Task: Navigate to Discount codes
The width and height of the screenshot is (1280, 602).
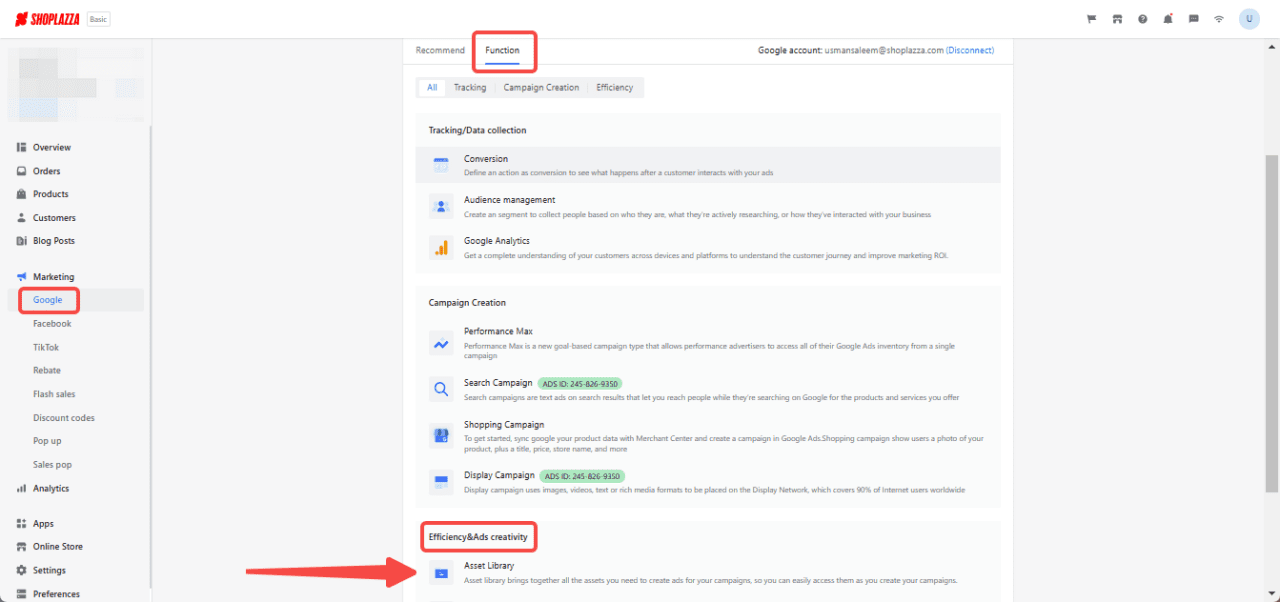Action: pyautogui.click(x=64, y=418)
